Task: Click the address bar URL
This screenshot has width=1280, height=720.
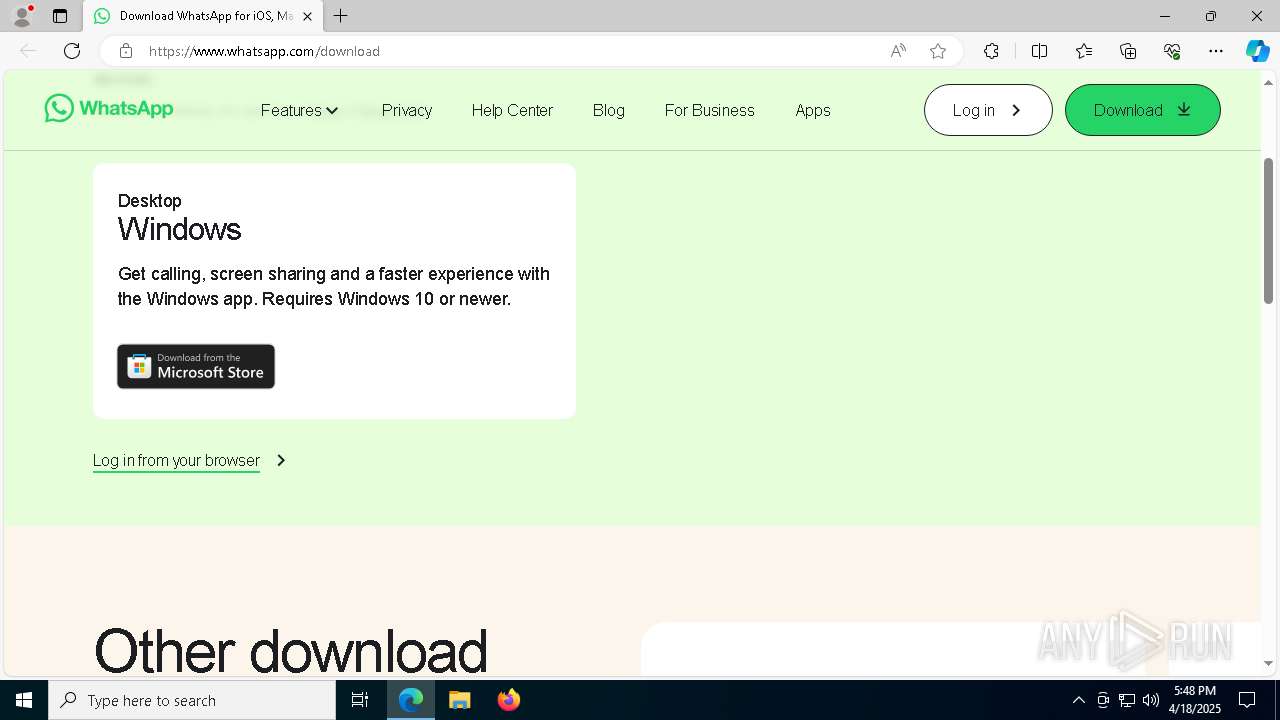Action: 264,51
